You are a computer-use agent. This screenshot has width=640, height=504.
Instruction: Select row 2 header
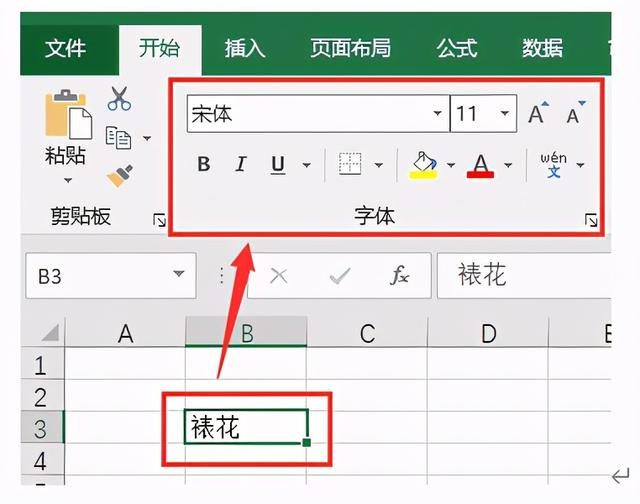coord(42,396)
